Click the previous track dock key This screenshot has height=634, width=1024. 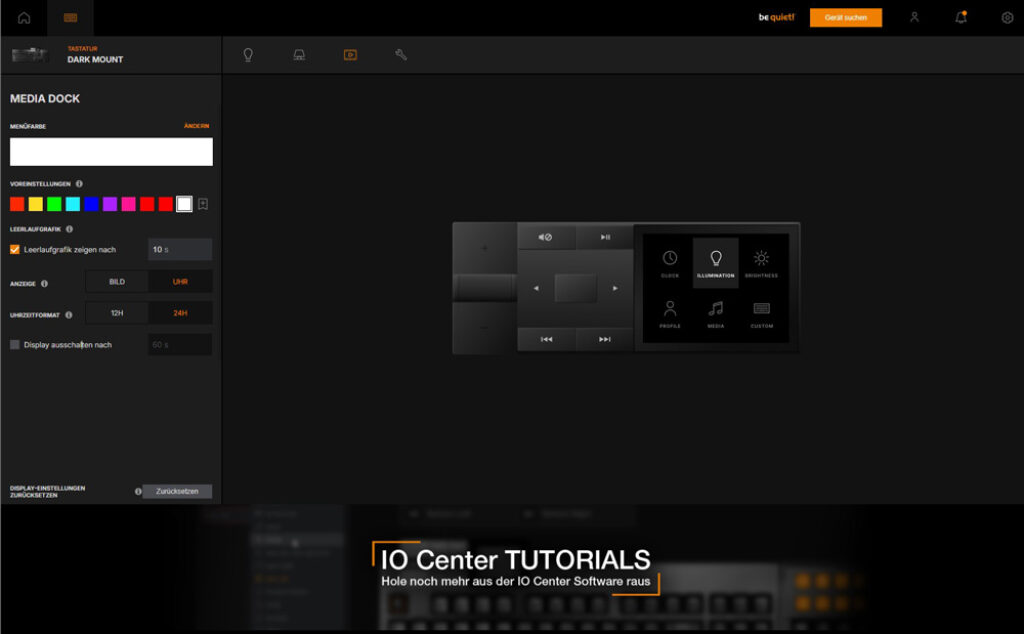(x=546, y=340)
